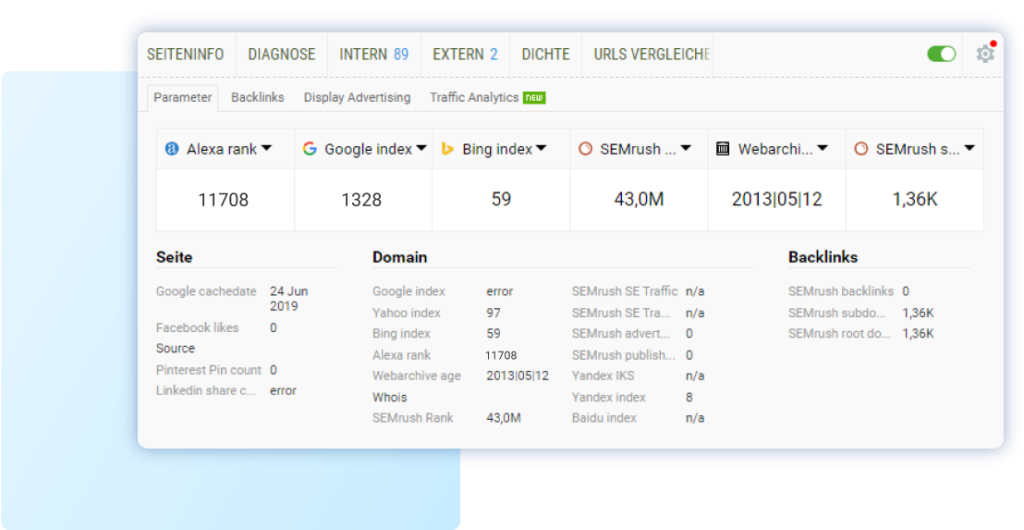This screenshot has width=1024, height=530.
Task: Click the green NEW badge
Action: [534, 97]
